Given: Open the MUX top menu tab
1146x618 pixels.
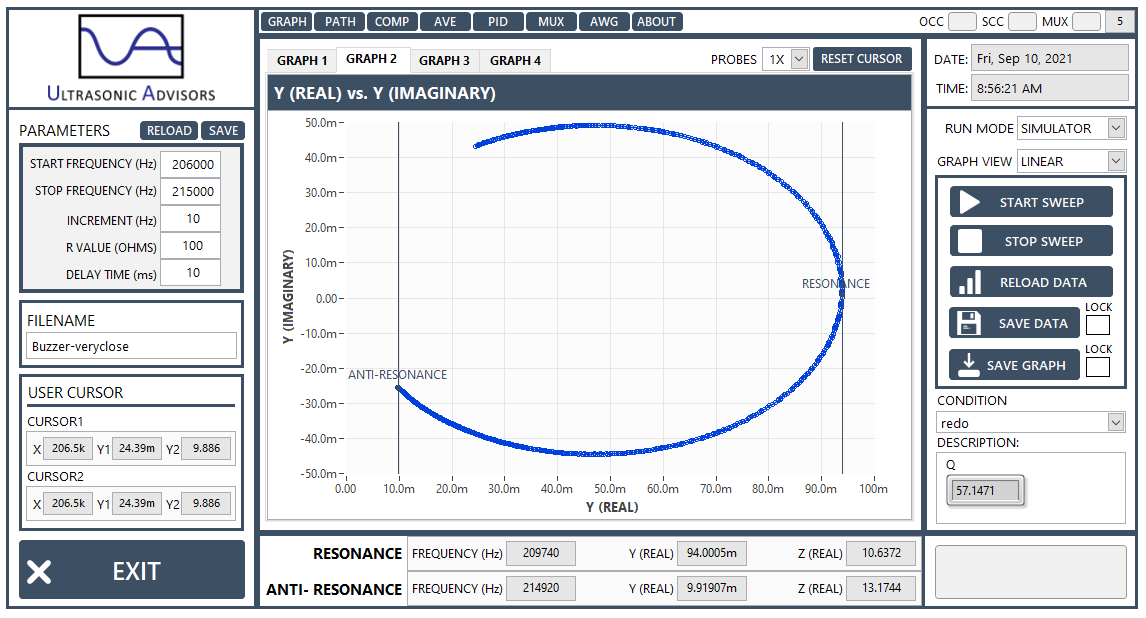Looking at the screenshot, I should [551, 22].
